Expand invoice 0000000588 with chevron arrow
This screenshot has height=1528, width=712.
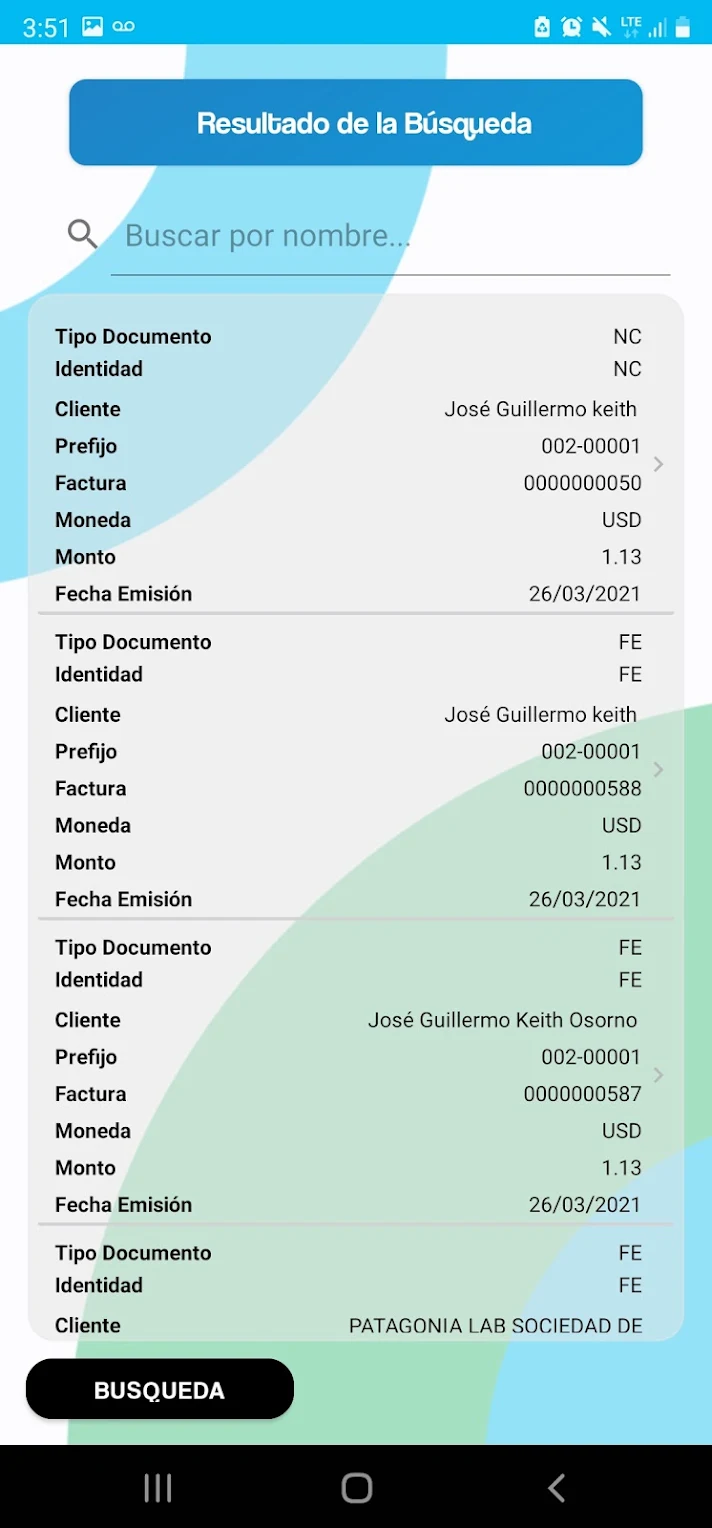658,769
